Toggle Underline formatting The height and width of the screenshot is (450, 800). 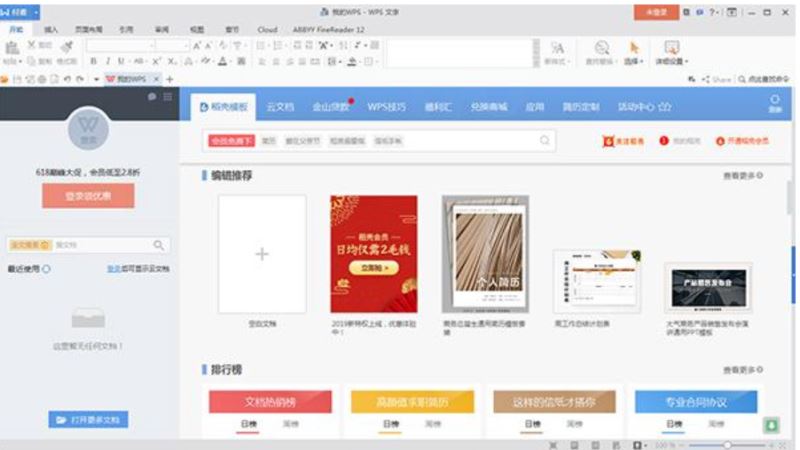[x=121, y=61]
